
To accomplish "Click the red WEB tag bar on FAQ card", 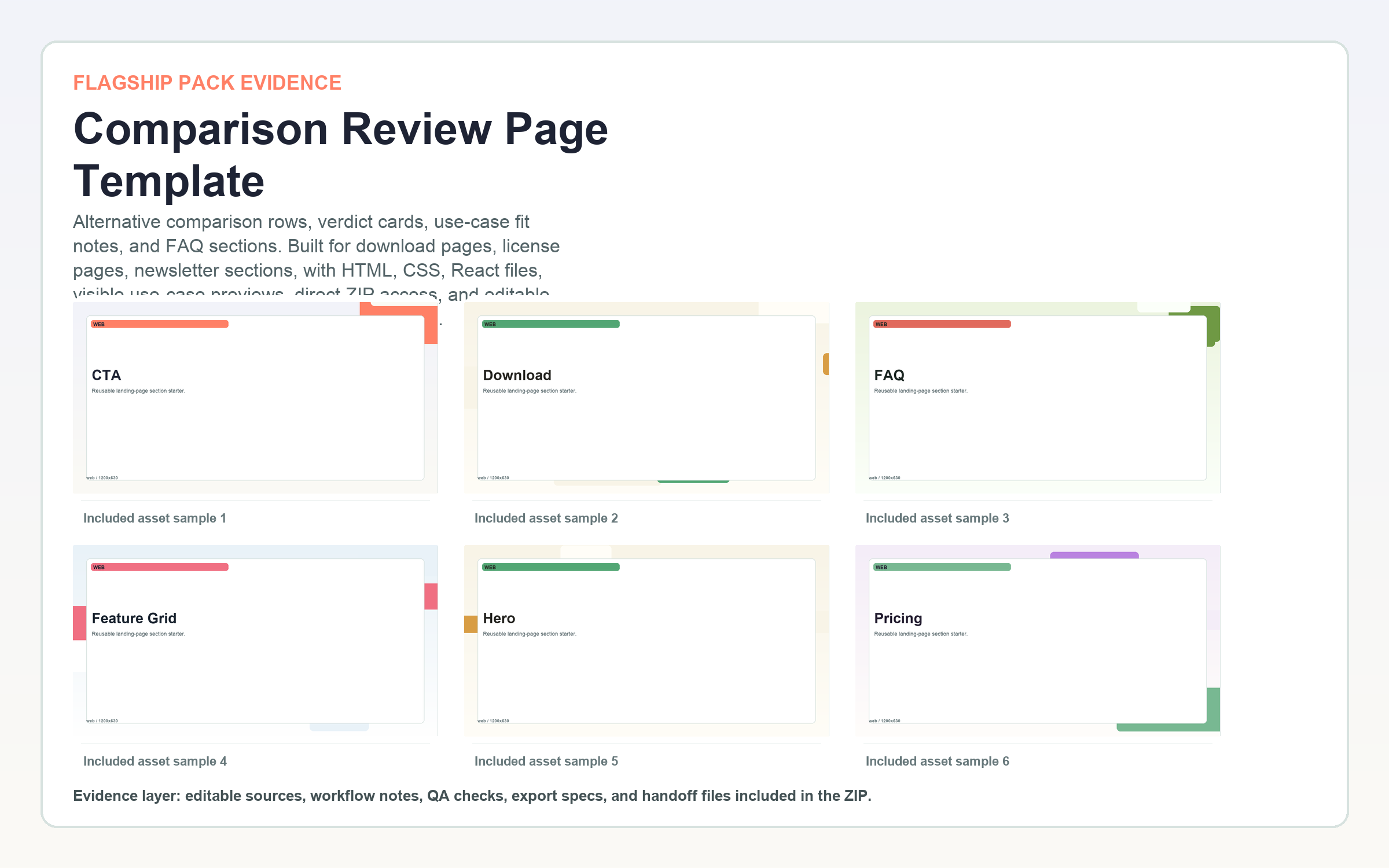I will click(942, 324).
